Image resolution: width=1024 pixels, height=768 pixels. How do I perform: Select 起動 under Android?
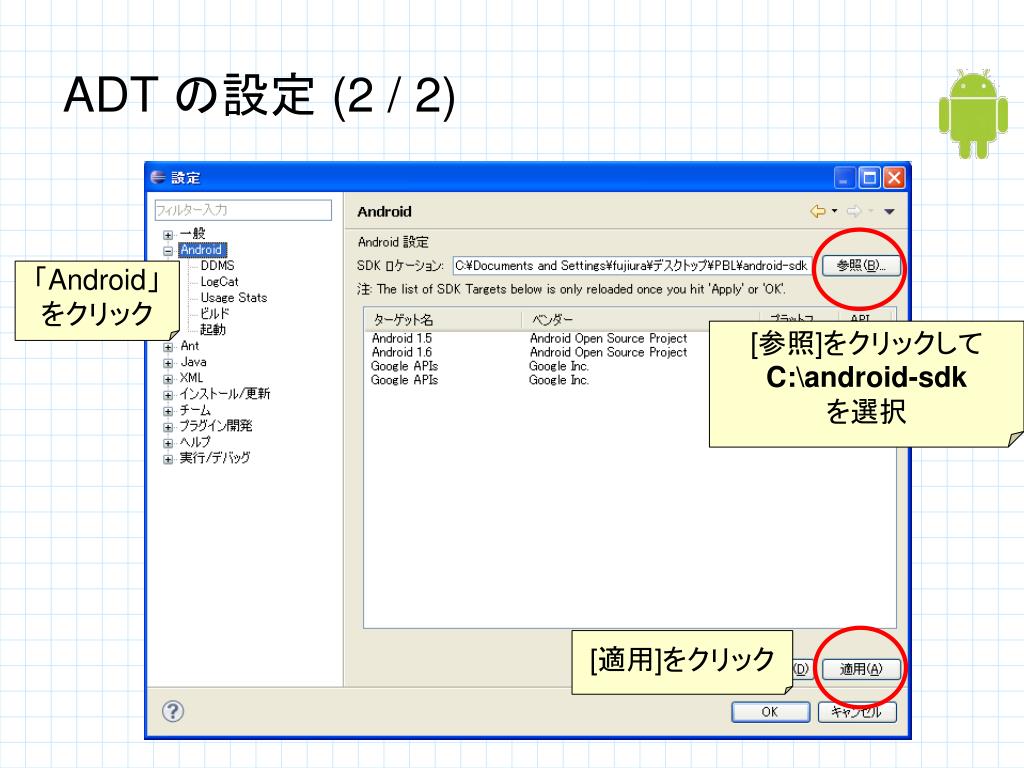pos(213,329)
